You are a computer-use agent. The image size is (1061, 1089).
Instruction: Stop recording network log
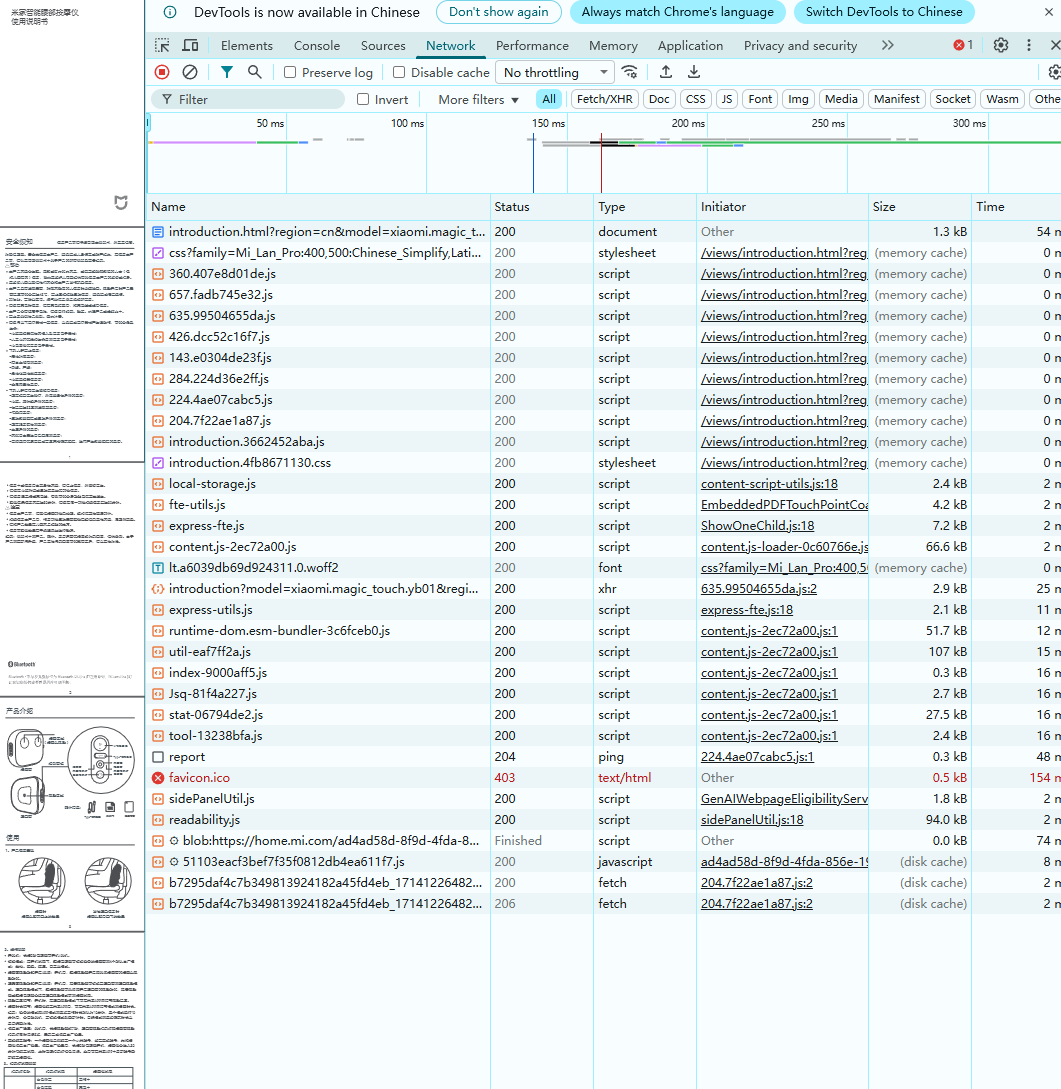(x=162, y=72)
